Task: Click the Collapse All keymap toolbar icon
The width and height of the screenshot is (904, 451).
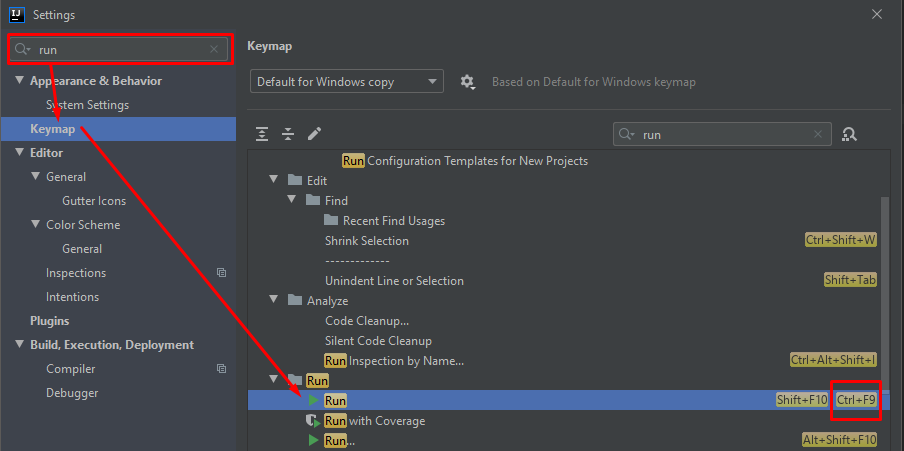Action: pos(288,134)
